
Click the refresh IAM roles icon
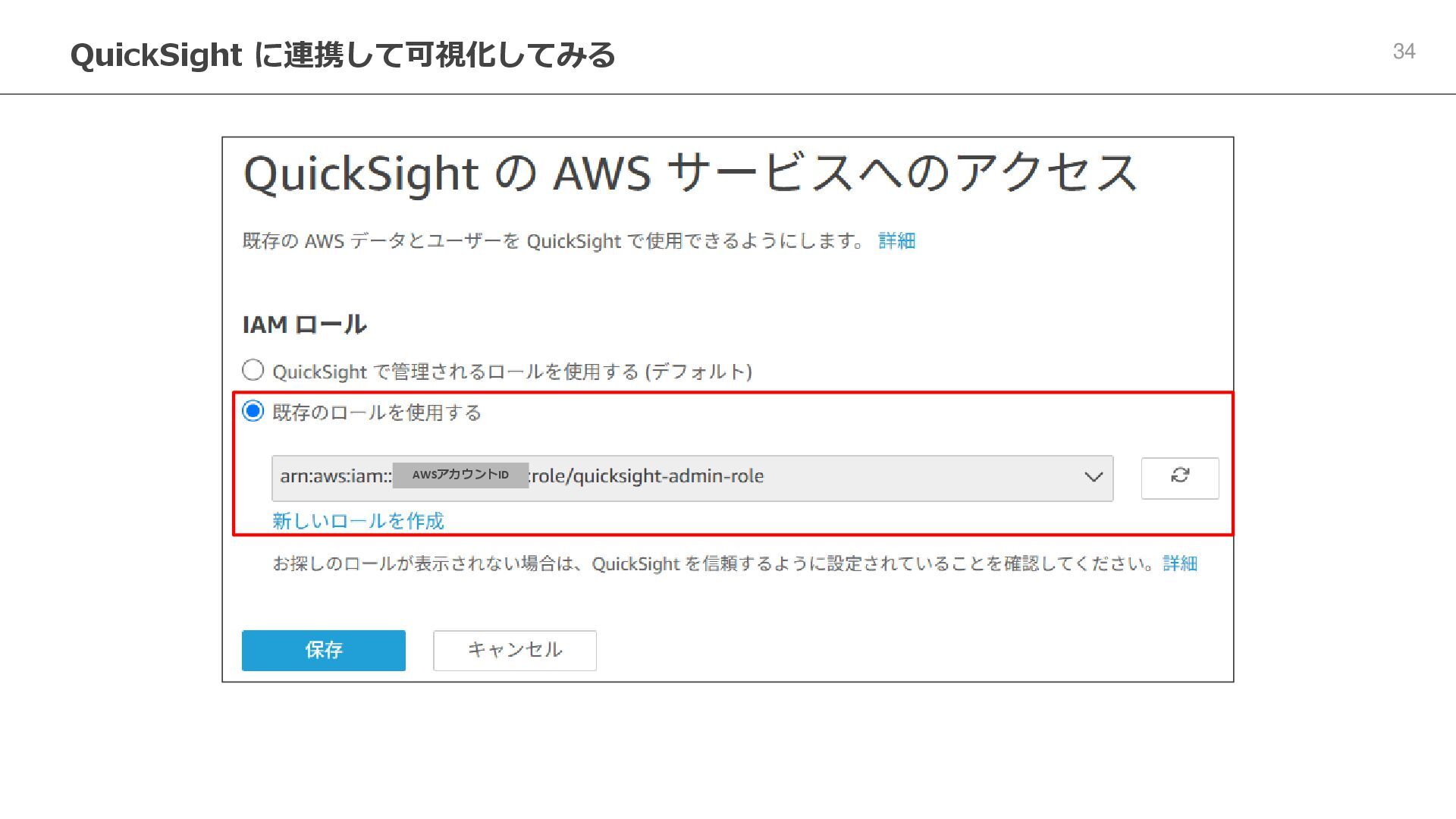tap(1180, 478)
